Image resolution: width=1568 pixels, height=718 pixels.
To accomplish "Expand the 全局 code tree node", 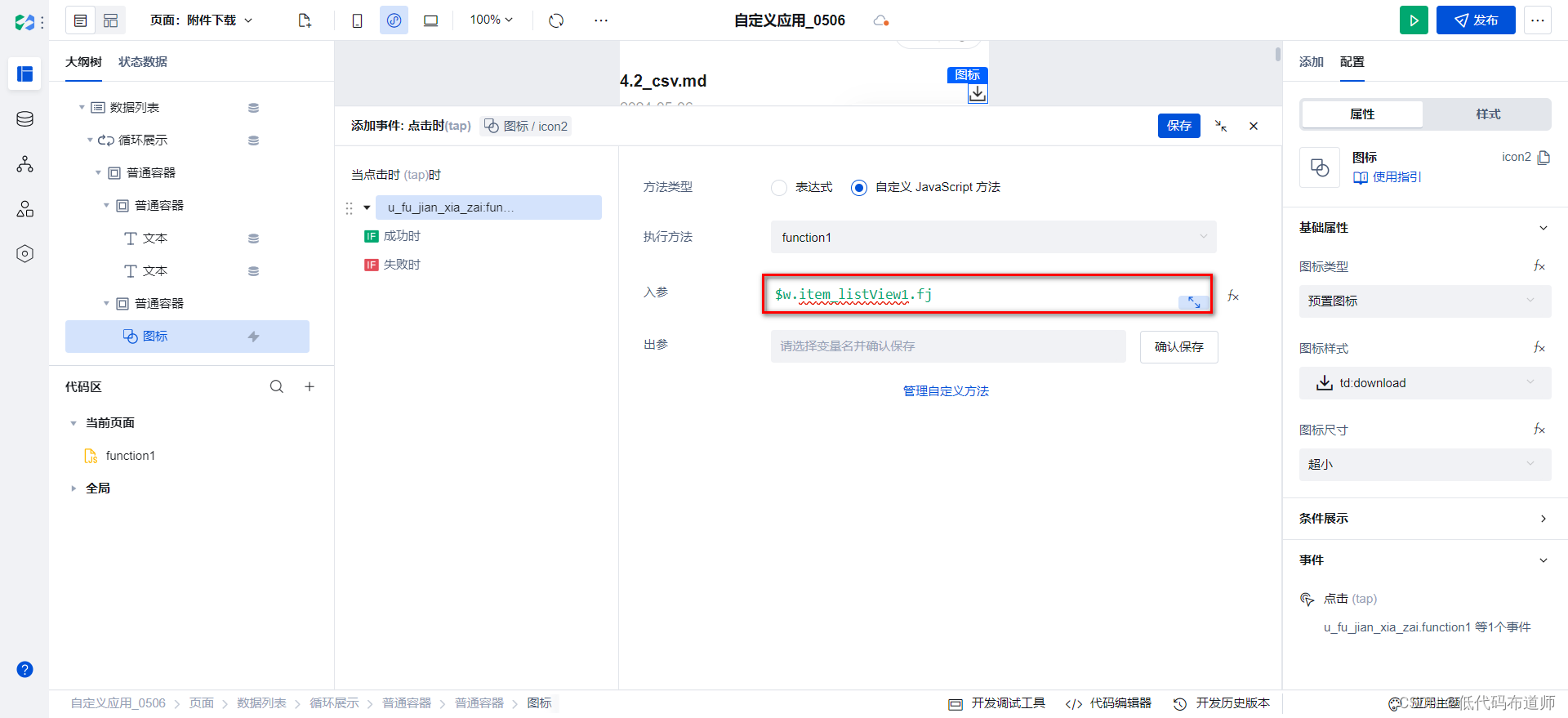I will click(73, 488).
